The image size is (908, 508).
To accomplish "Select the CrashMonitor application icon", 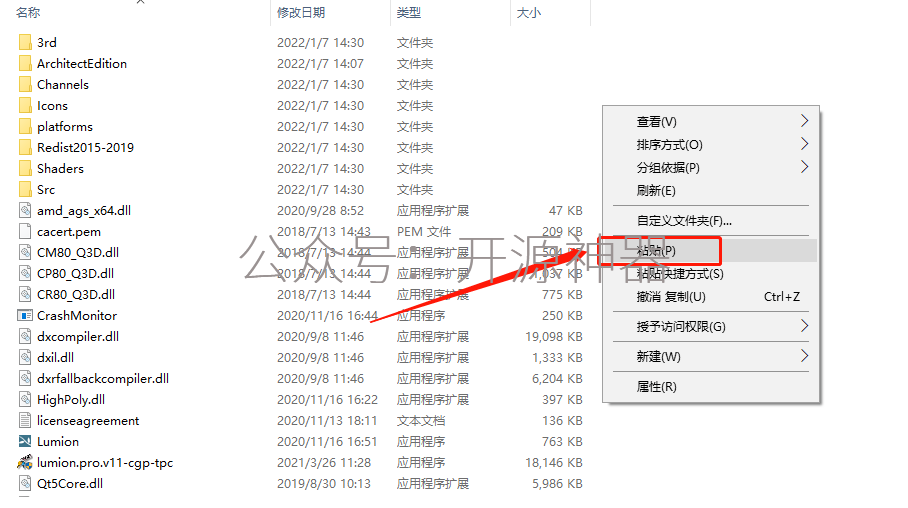I will pos(25,316).
